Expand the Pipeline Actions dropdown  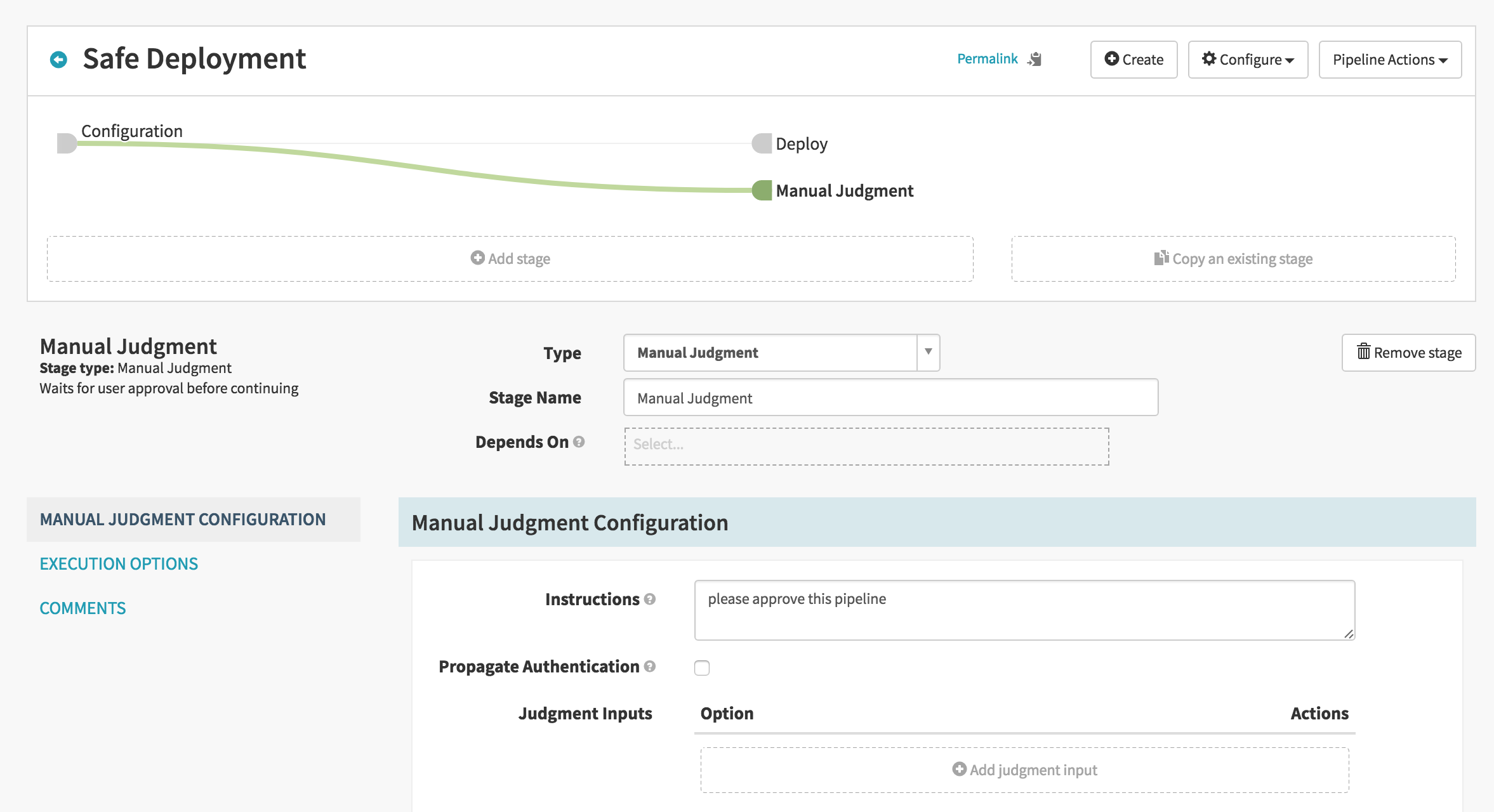1390,60
